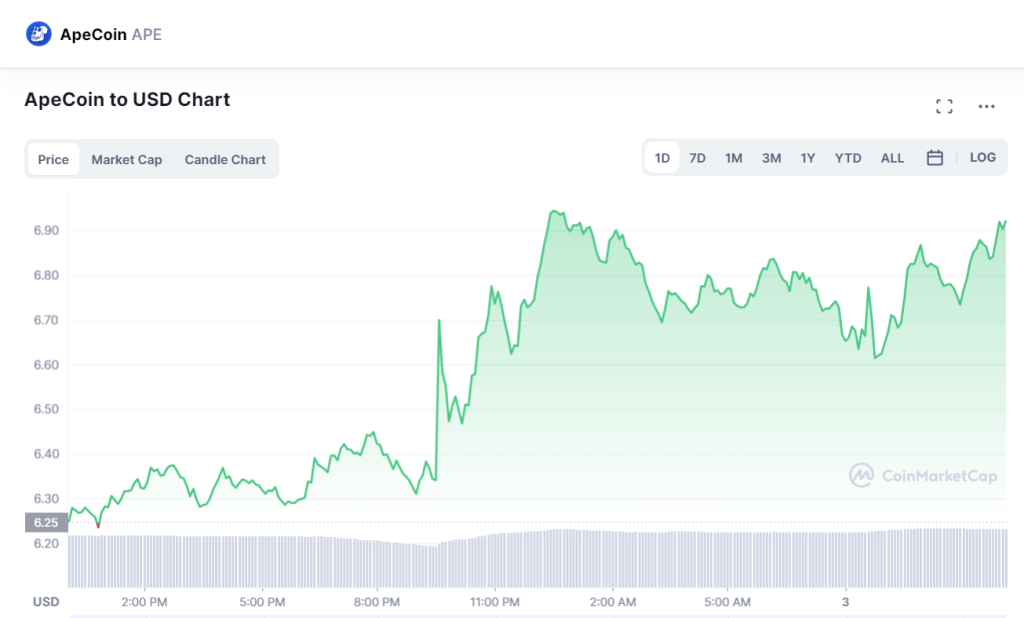Toggle the LOG scale option

tap(982, 157)
